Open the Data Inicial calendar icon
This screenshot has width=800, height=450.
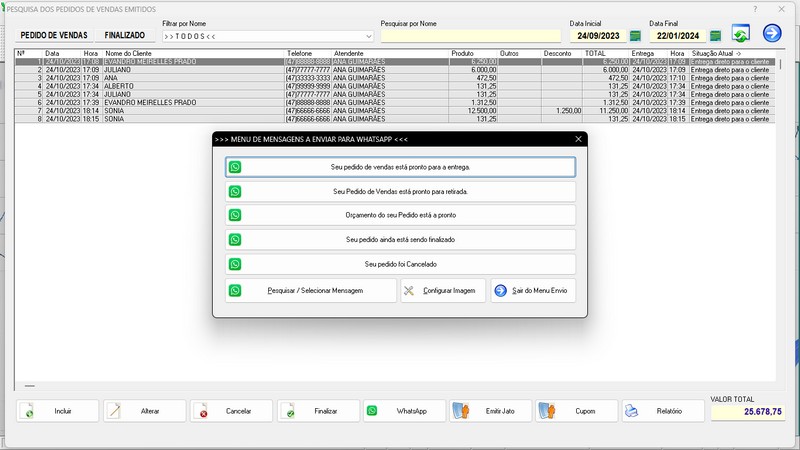pyautogui.click(x=635, y=36)
